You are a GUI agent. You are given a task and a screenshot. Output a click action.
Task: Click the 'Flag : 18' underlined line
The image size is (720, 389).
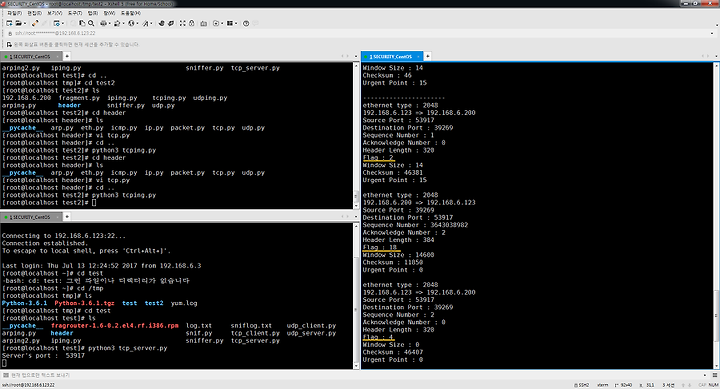tap(380, 247)
